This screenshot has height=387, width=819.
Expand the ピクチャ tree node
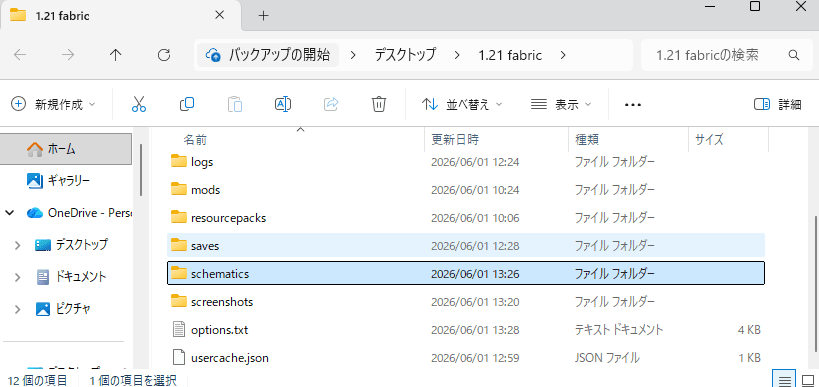17,309
